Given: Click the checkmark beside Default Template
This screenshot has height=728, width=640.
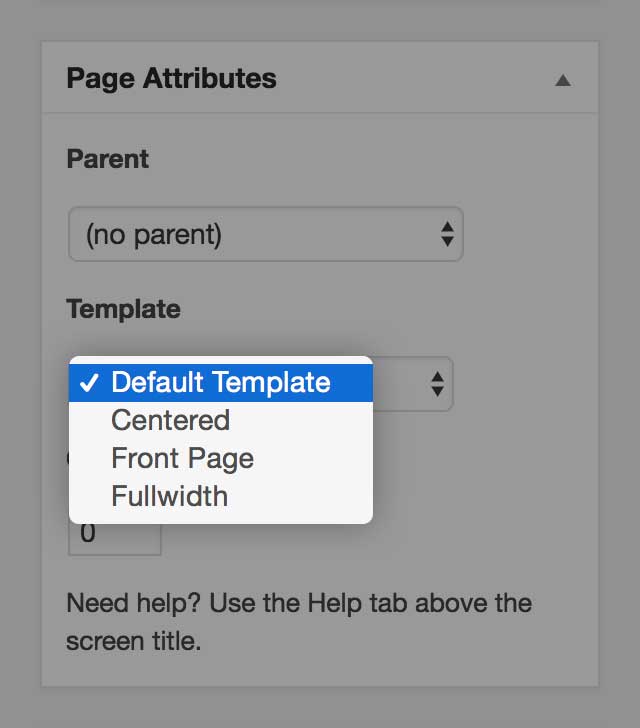Looking at the screenshot, I should pyautogui.click(x=89, y=383).
